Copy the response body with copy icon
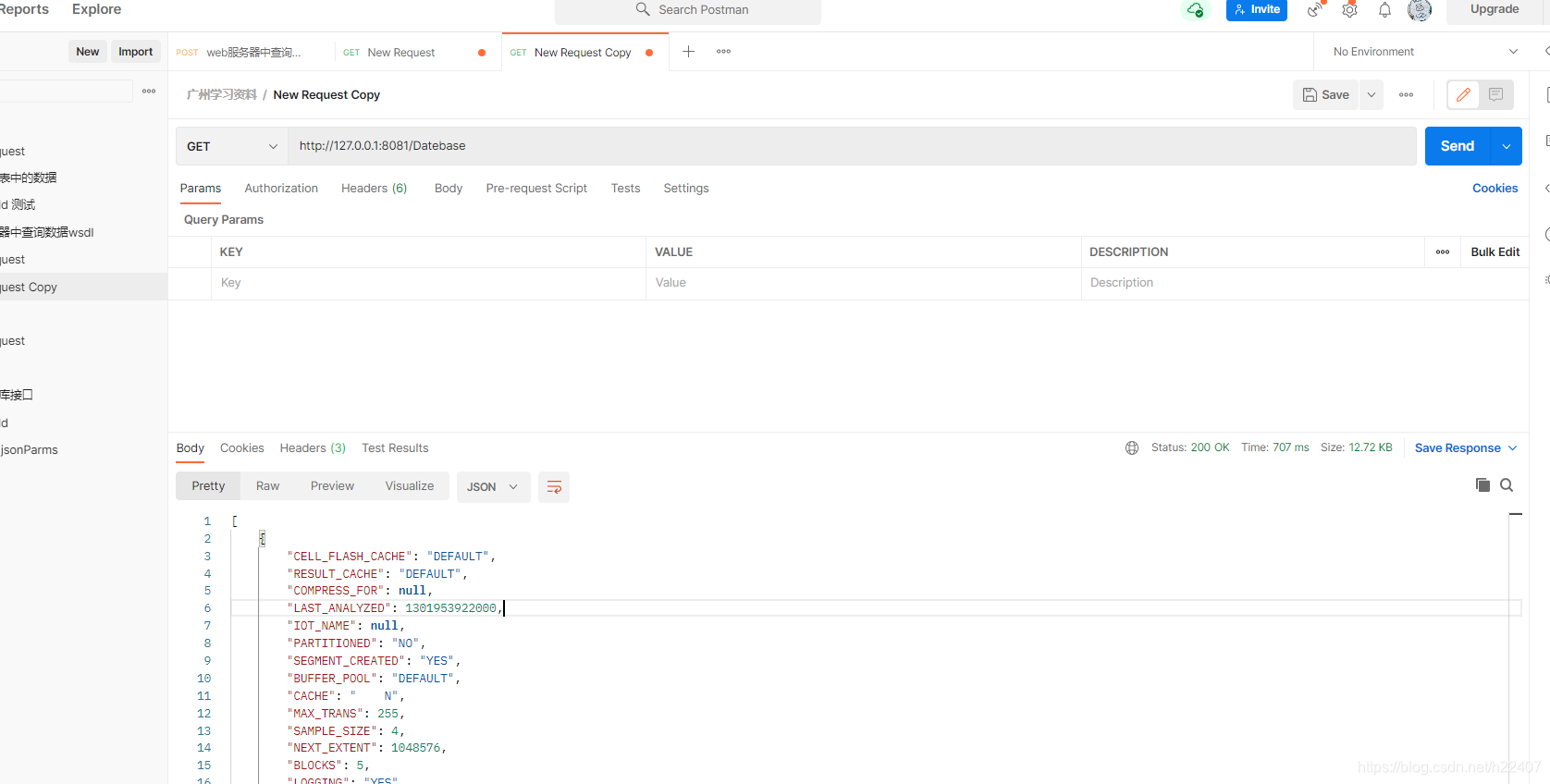The width and height of the screenshot is (1550, 784). click(x=1482, y=485)
